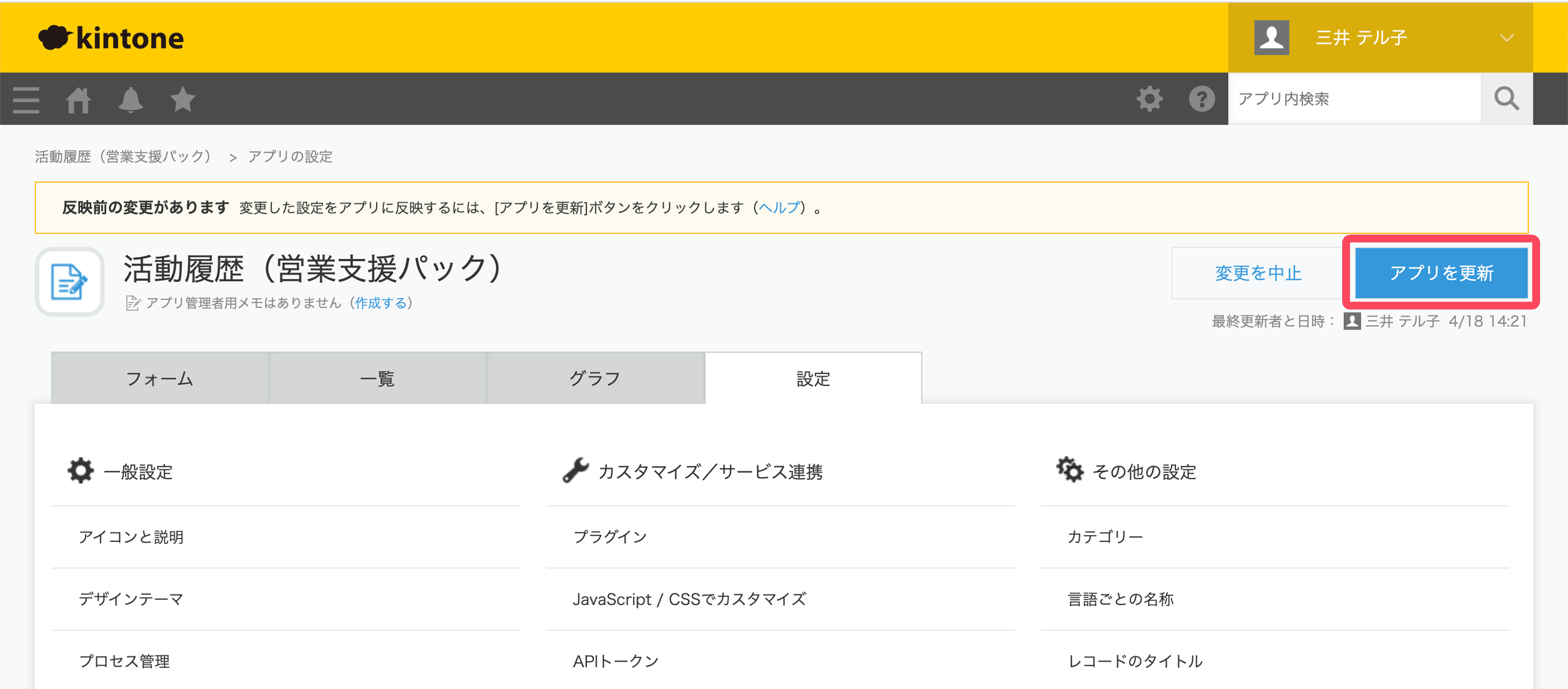
Task: Select the 設定 tab
Action: coord(813,378)
